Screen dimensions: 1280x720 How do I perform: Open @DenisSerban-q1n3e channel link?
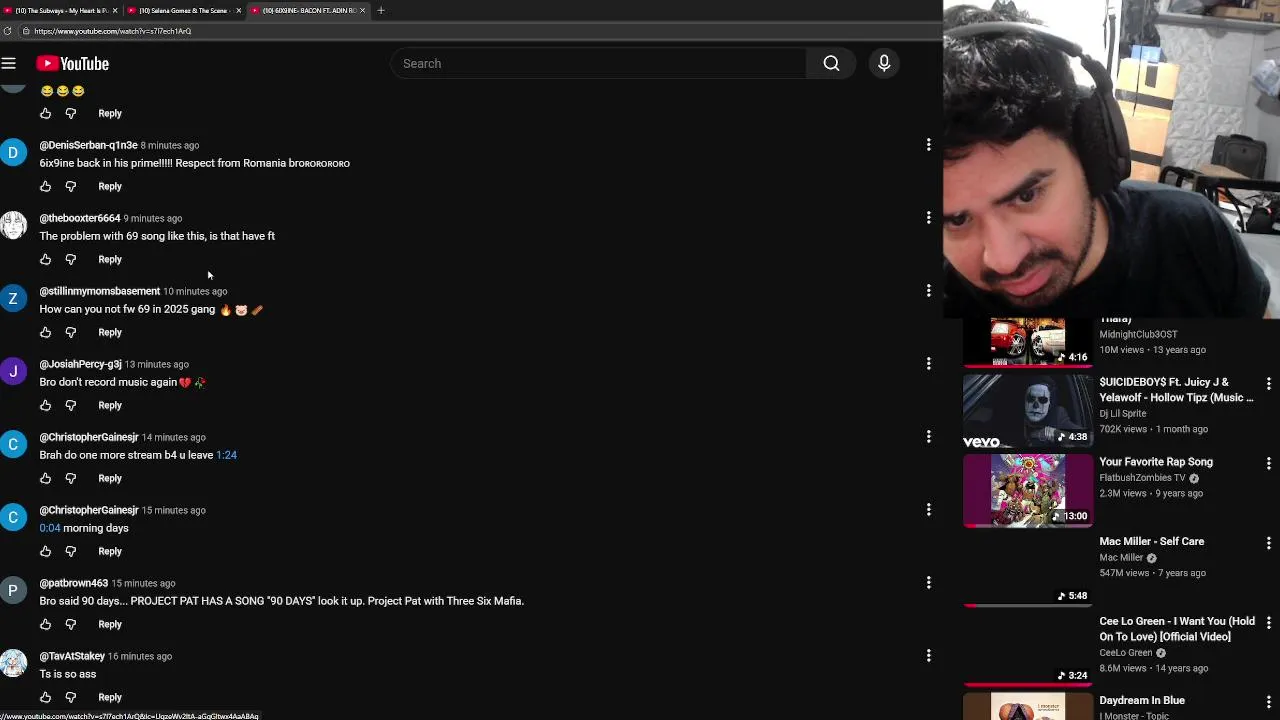tap(88, 145)
